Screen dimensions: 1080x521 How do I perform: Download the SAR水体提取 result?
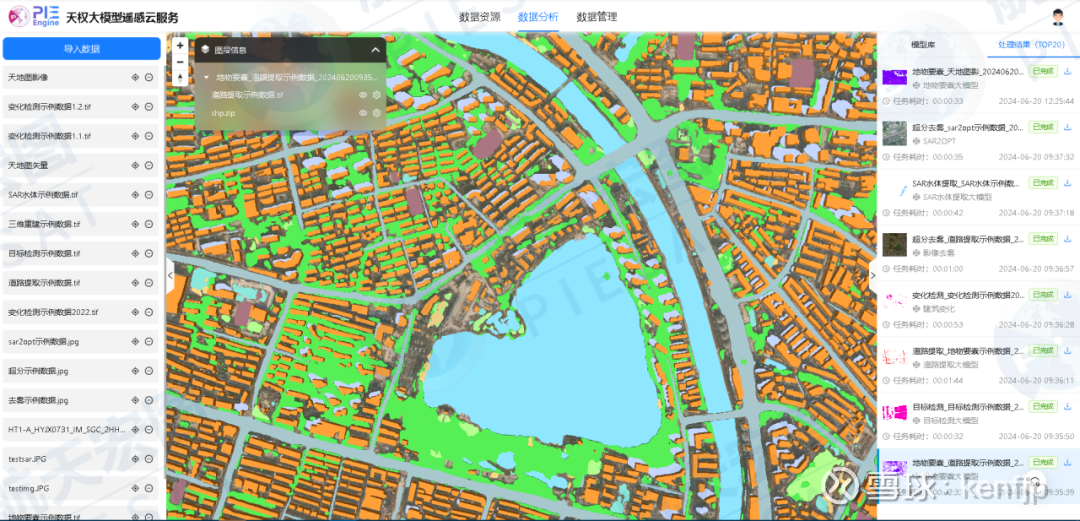(1068, 183)
